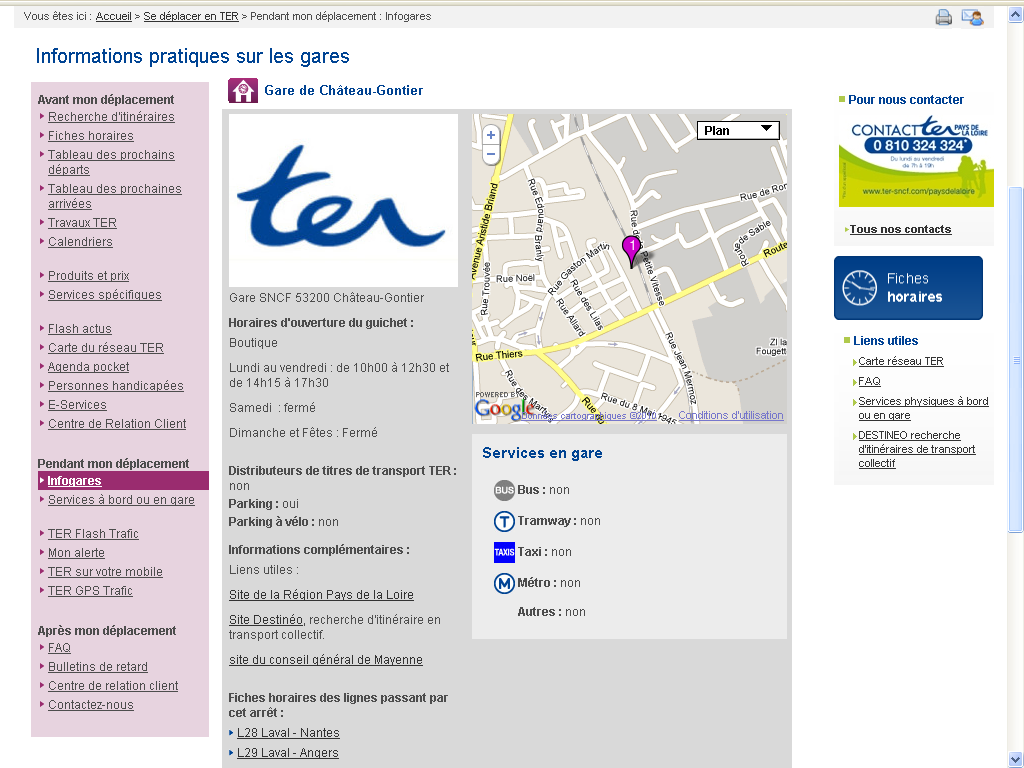The height and width of the screenshot is (768, 1024).
Task: Open Contactez-nous
Action: 91,705
